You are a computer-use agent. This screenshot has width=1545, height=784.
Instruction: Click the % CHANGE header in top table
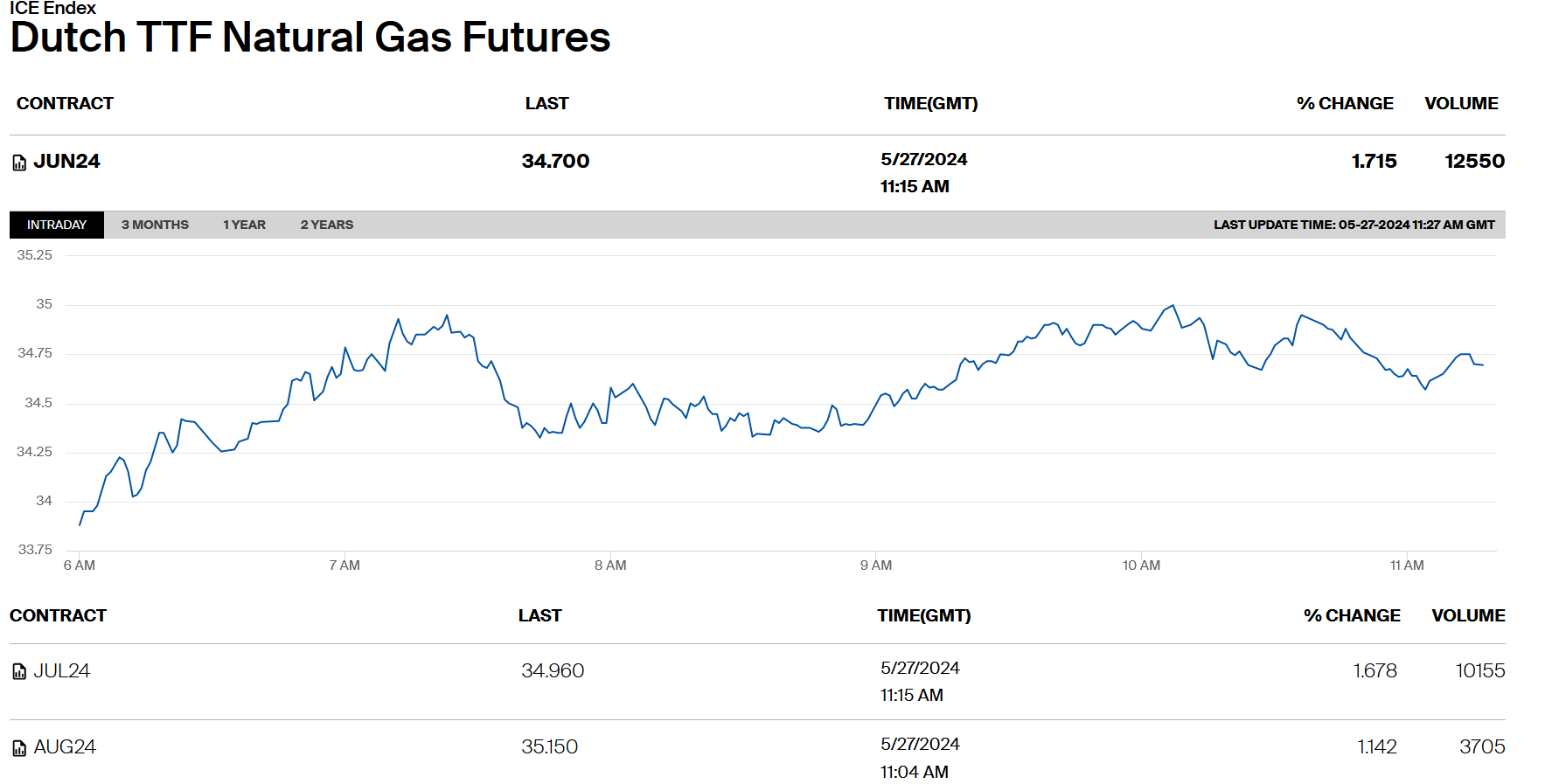(x=1345, y=103)
